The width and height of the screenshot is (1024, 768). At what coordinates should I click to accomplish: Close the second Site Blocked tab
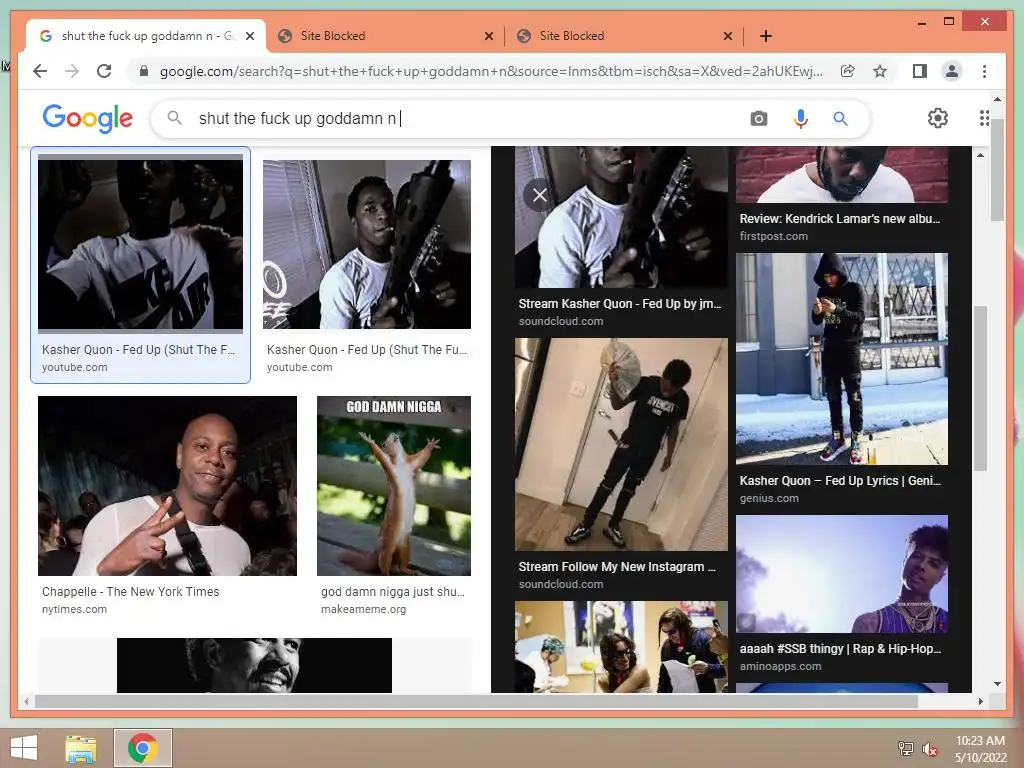(728, 36)
